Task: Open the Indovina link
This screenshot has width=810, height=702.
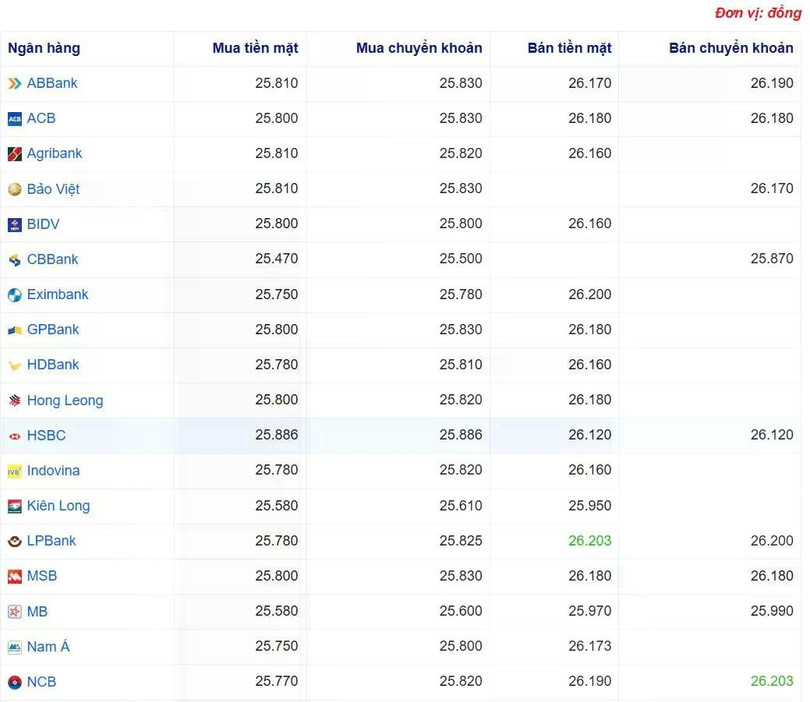Action: (53, 471)
